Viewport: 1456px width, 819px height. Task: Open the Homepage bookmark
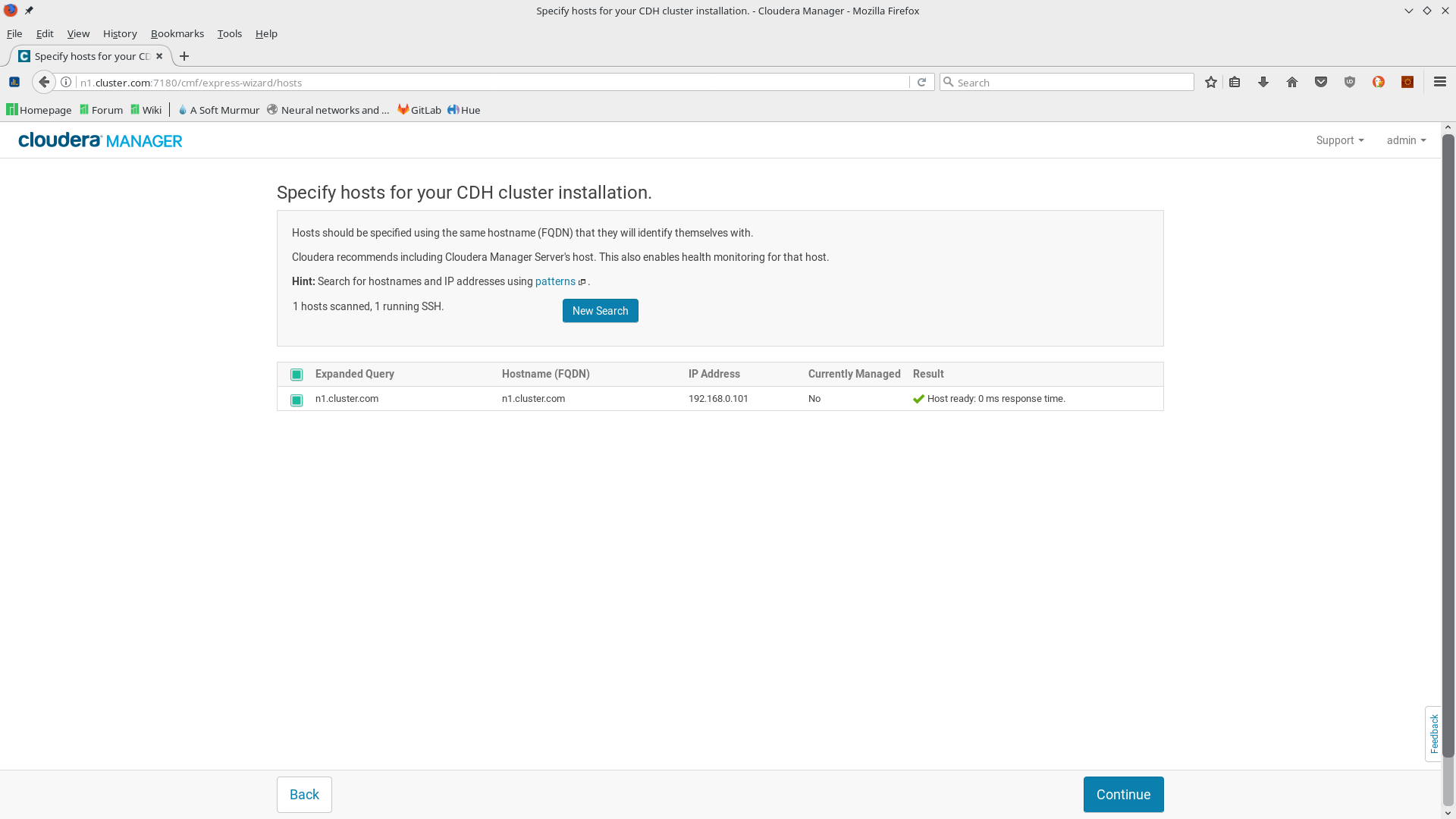coord(39,110)
